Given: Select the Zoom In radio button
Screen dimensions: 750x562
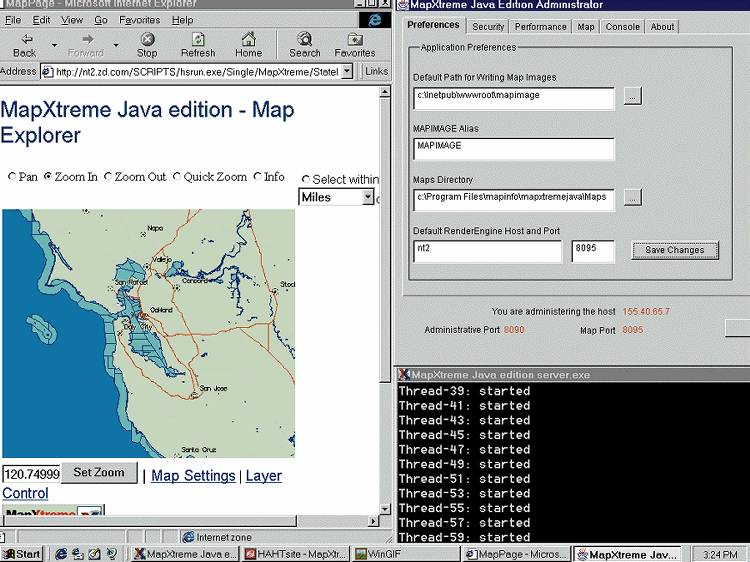Looking at the screenshot, I should click(48, 176).
